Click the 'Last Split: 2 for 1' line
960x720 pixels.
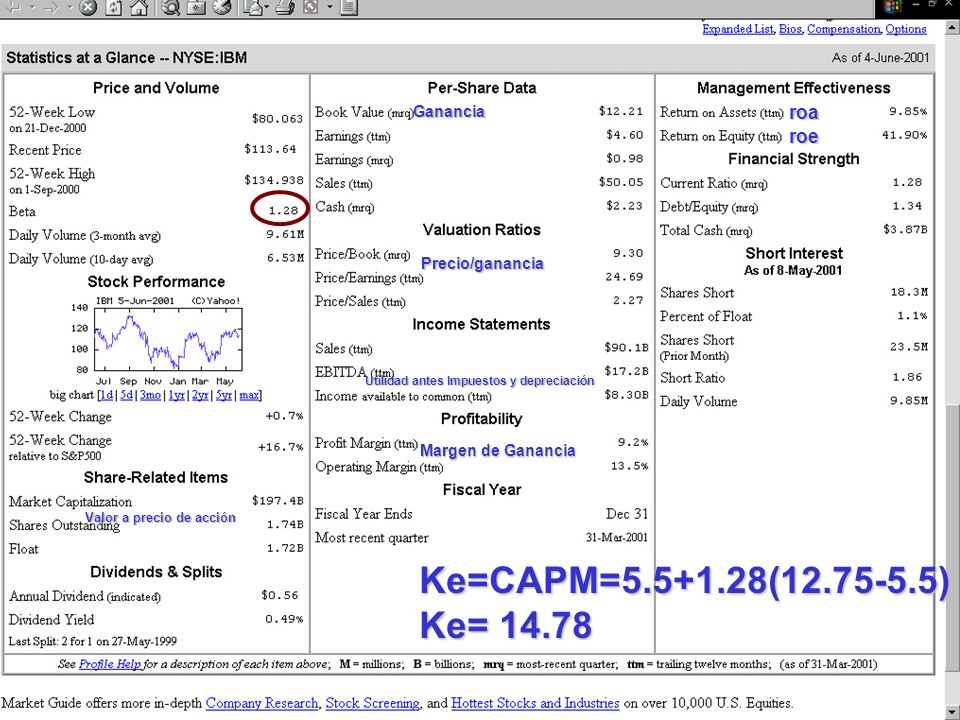(92, 642)
